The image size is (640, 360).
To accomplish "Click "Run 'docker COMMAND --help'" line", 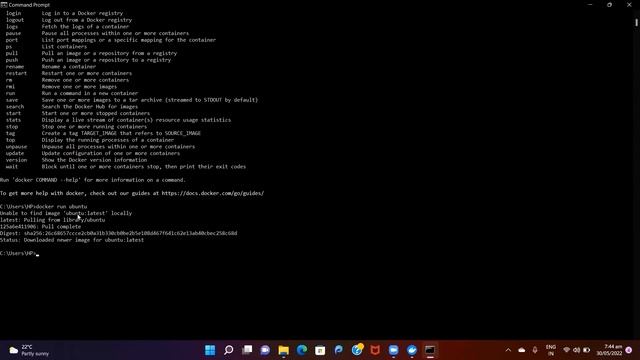I will tap(93, 180).
